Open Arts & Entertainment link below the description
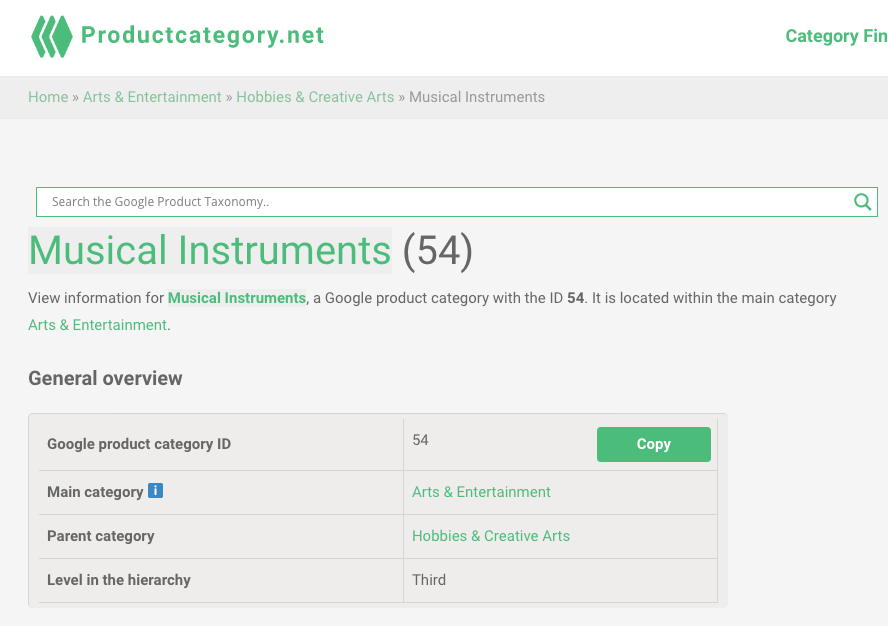Screen dimensions: 888x626 pyautogui.click(x=98, y=325)
